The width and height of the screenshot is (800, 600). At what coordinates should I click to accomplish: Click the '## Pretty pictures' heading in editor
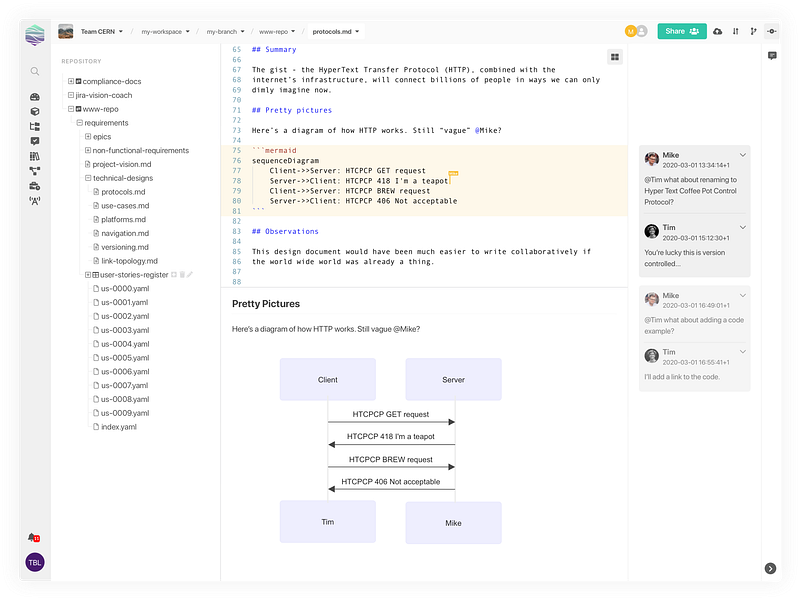tap(292, 110)
